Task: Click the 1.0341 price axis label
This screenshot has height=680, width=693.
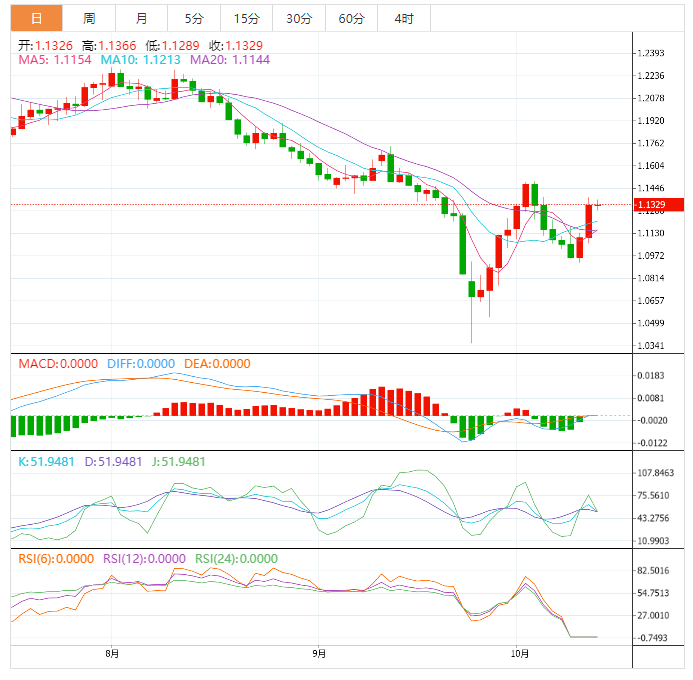Action: click(651, 346)
